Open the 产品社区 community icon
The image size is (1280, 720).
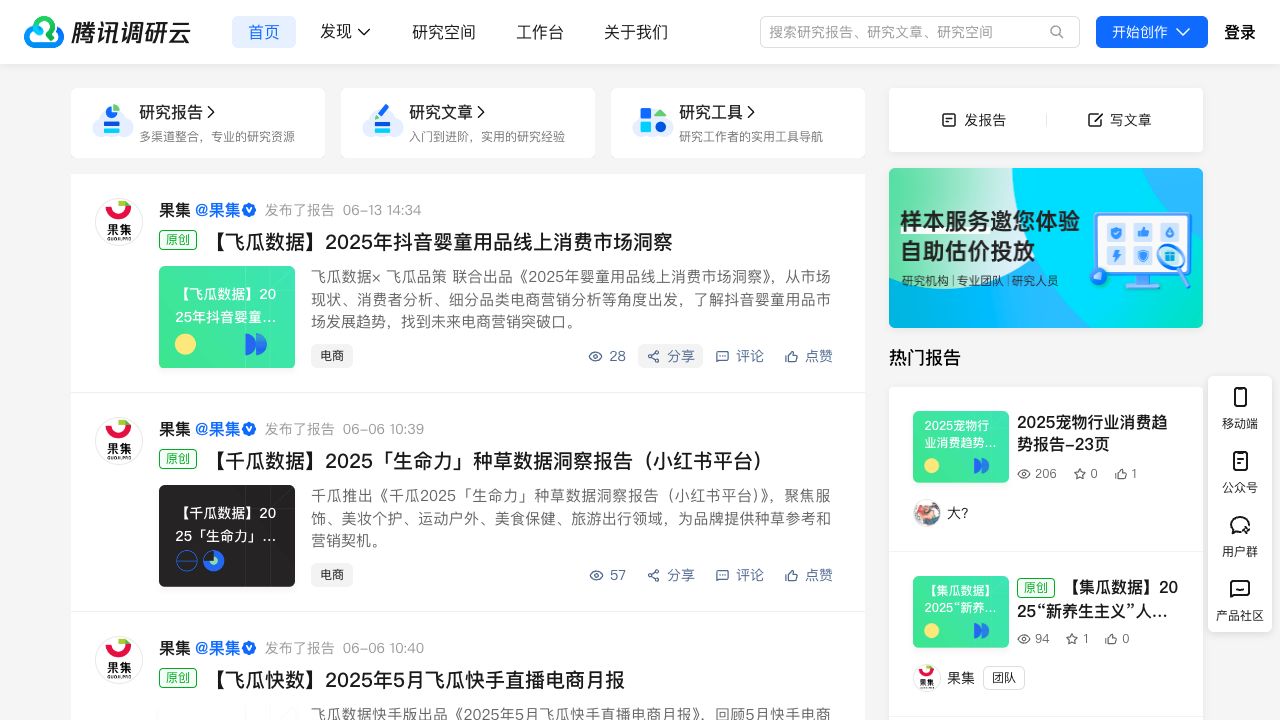[1240, 598]
